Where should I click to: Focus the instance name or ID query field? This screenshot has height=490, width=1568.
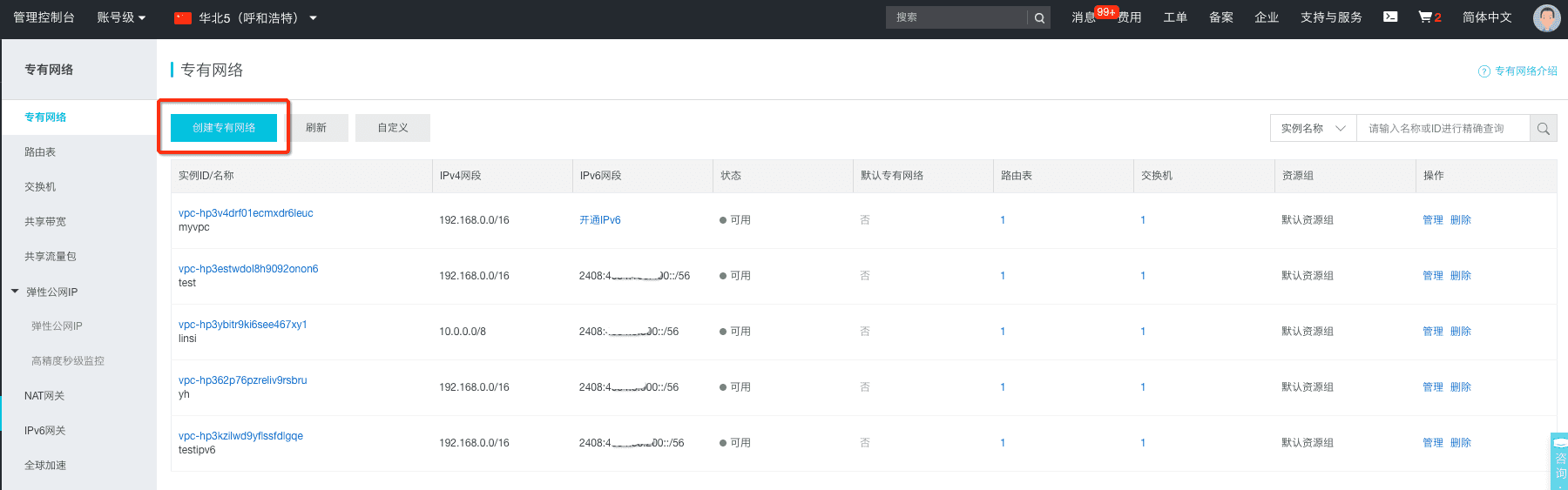click(1443, 129)
